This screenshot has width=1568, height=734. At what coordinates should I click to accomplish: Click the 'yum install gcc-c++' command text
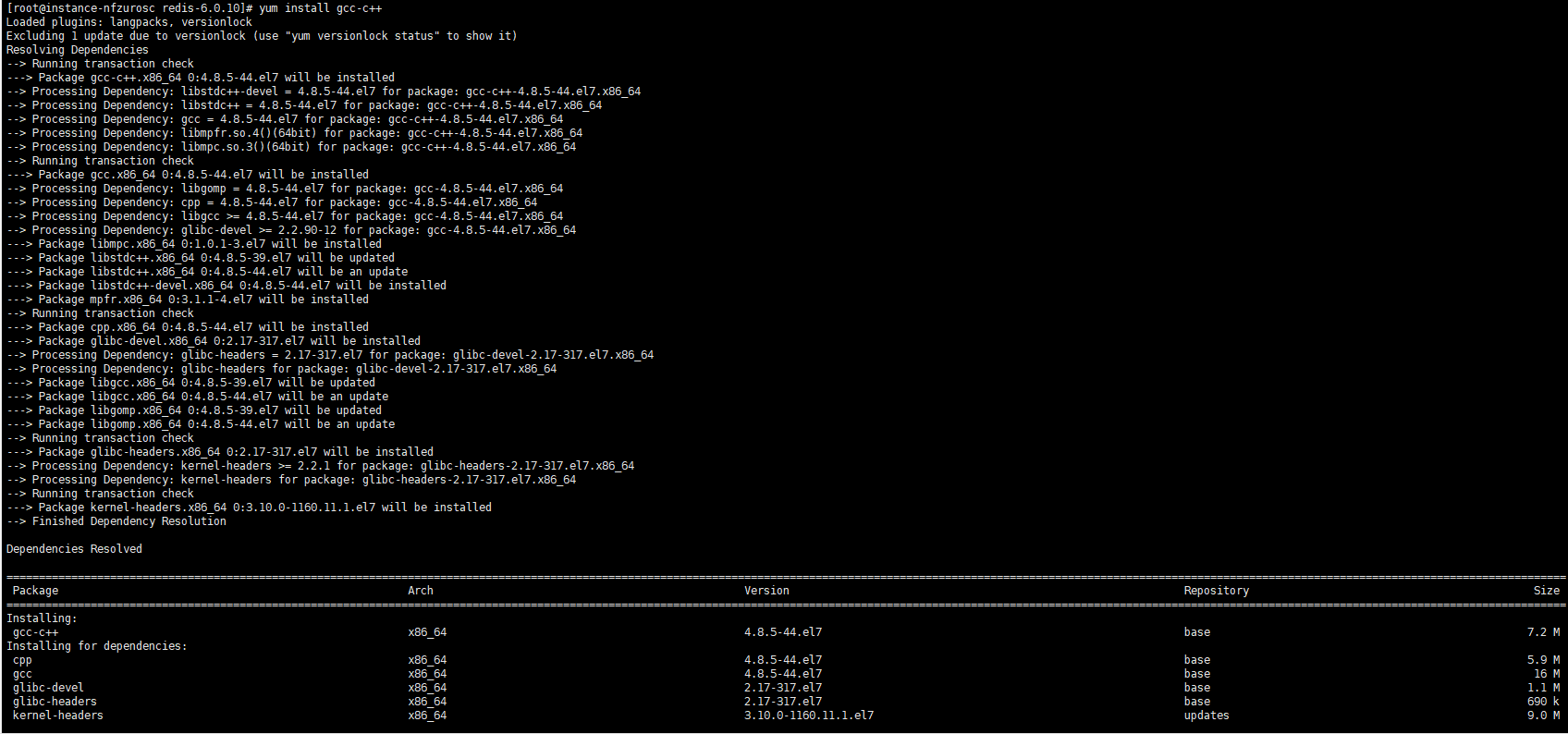(x=321, y=8)
